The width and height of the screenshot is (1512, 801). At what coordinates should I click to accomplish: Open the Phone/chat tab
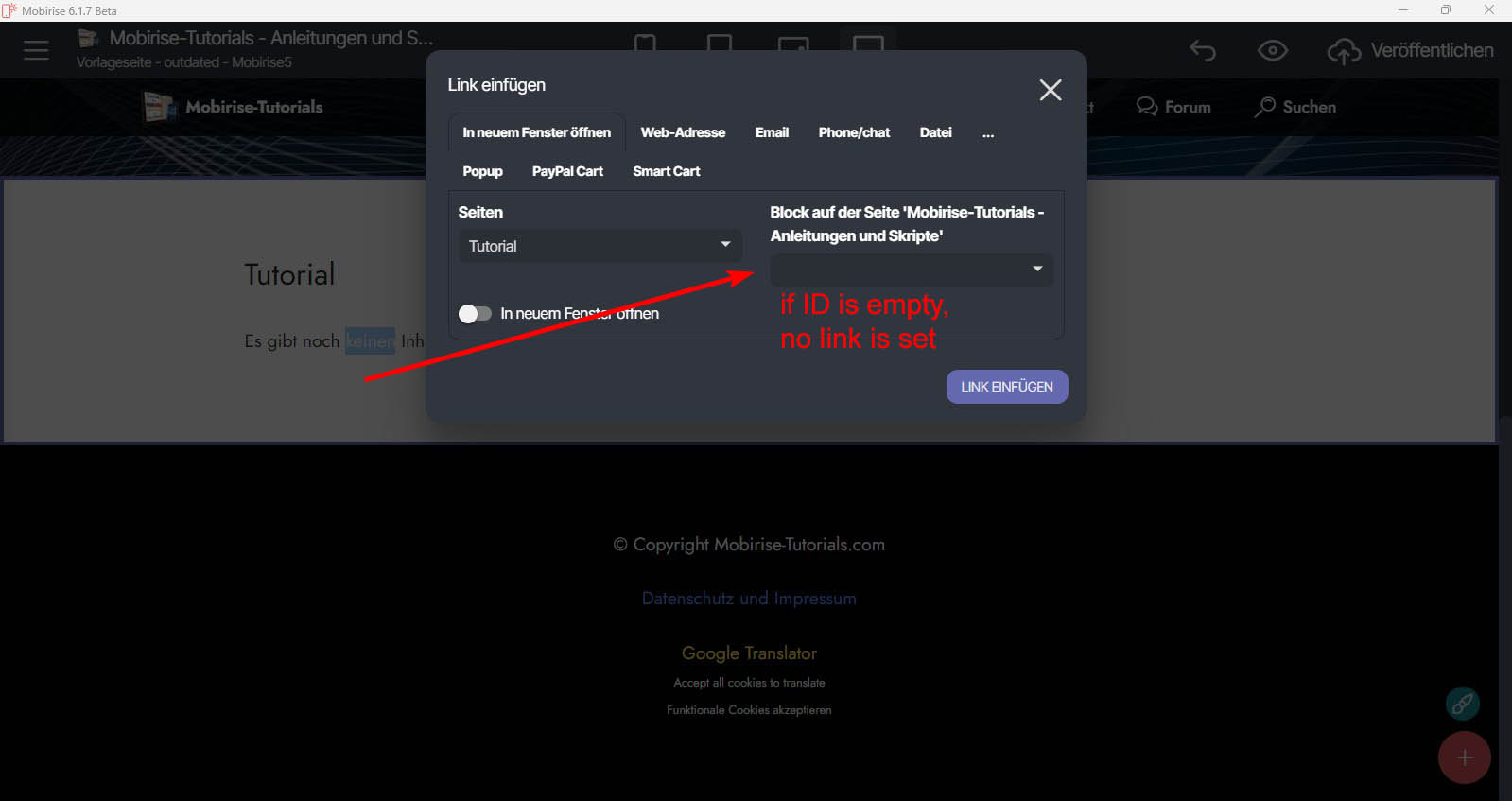(854, 132)
